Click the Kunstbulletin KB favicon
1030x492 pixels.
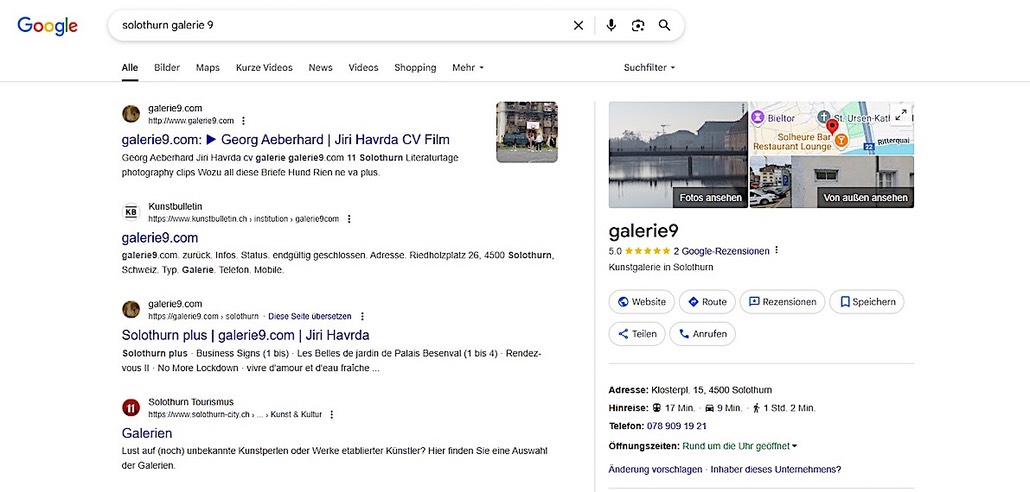[131, 212]
